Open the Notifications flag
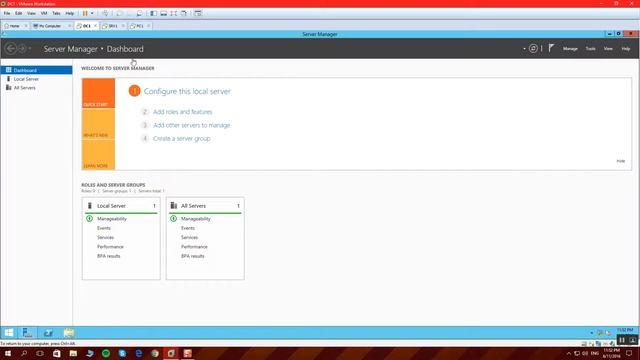The width and height of the screenshot is (640, 360). coord(551,48)
